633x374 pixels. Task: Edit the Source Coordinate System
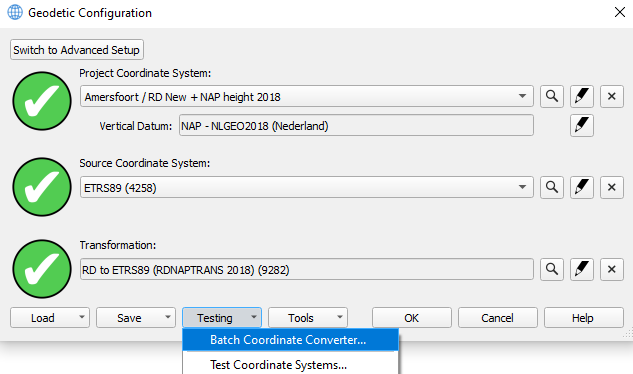point(582,187)
